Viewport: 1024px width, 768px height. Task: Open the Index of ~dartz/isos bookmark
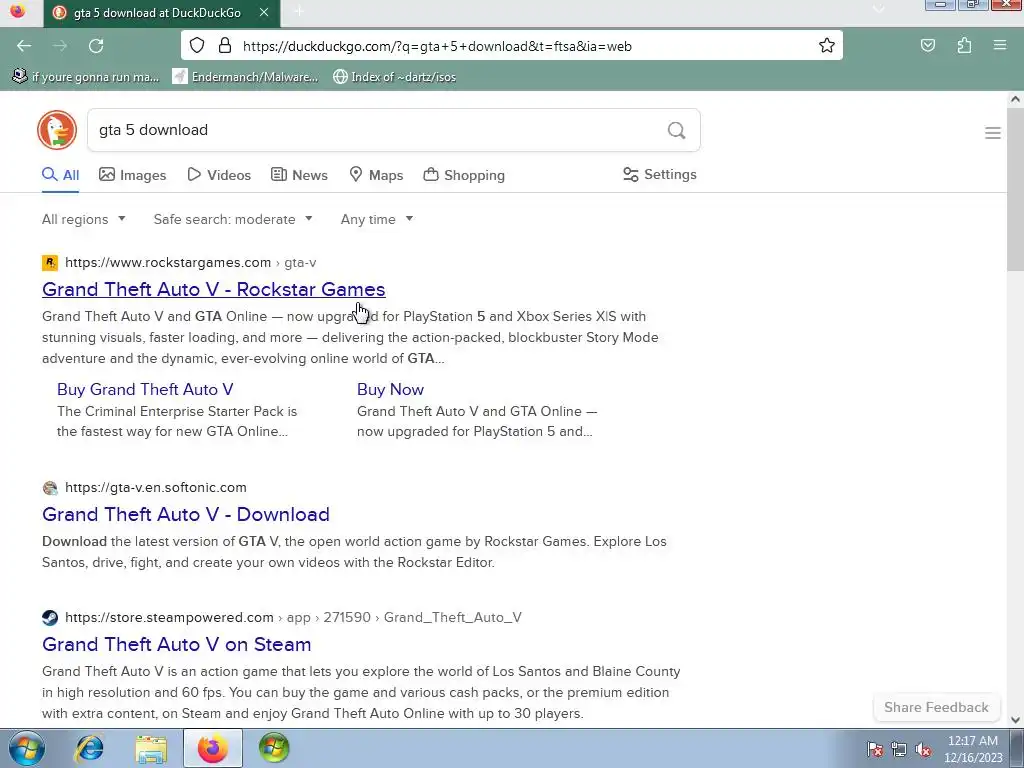click(x=394, y=76)
